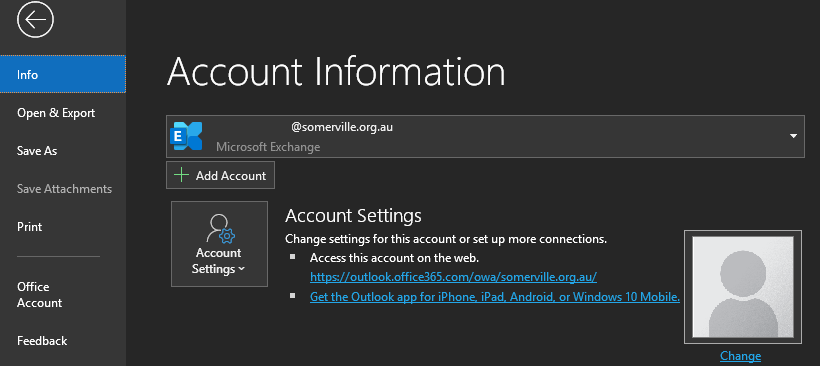Click the Add Account button
Image resolution: width=820 pixels, height=366 pixels.
pos(220,175)
